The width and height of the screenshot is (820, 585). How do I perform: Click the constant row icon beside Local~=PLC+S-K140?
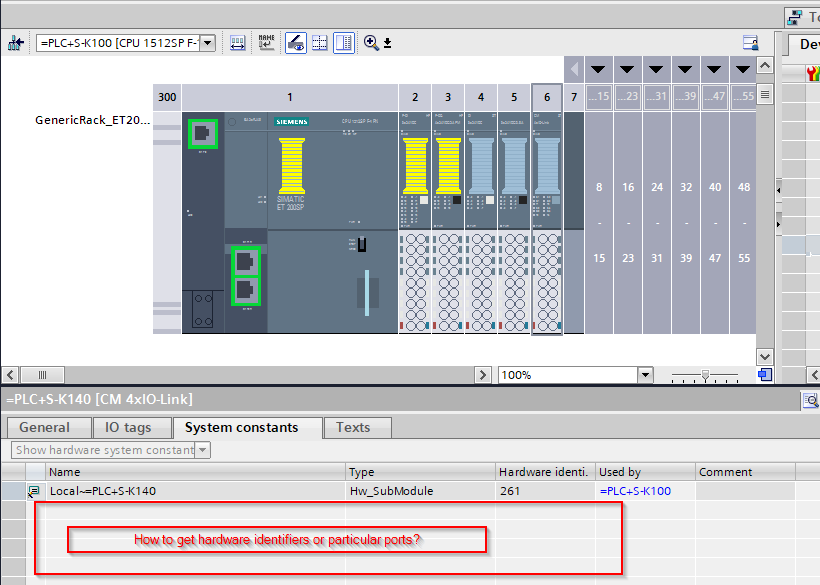pyautogui.click(x=34, y=491)
